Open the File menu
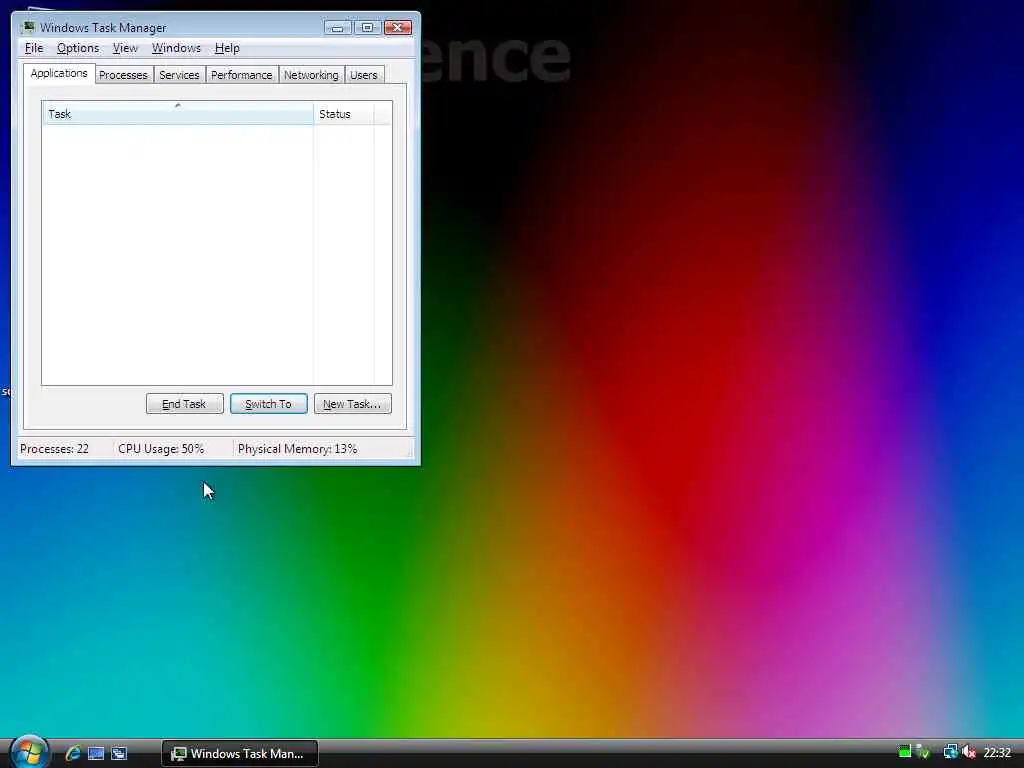This screenshot has width=1024, height=768. pyautogui.click(x=34, y=48)
